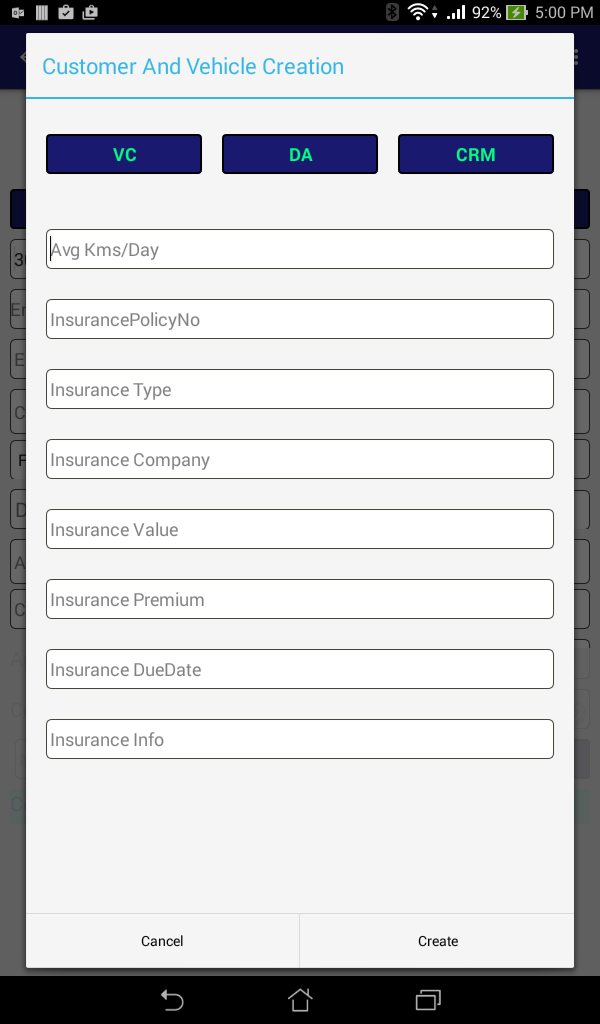Focus the Avg Kms/Day field
Image resolution: width=600 pixels, height=1024 pixels.
point(300,249)
